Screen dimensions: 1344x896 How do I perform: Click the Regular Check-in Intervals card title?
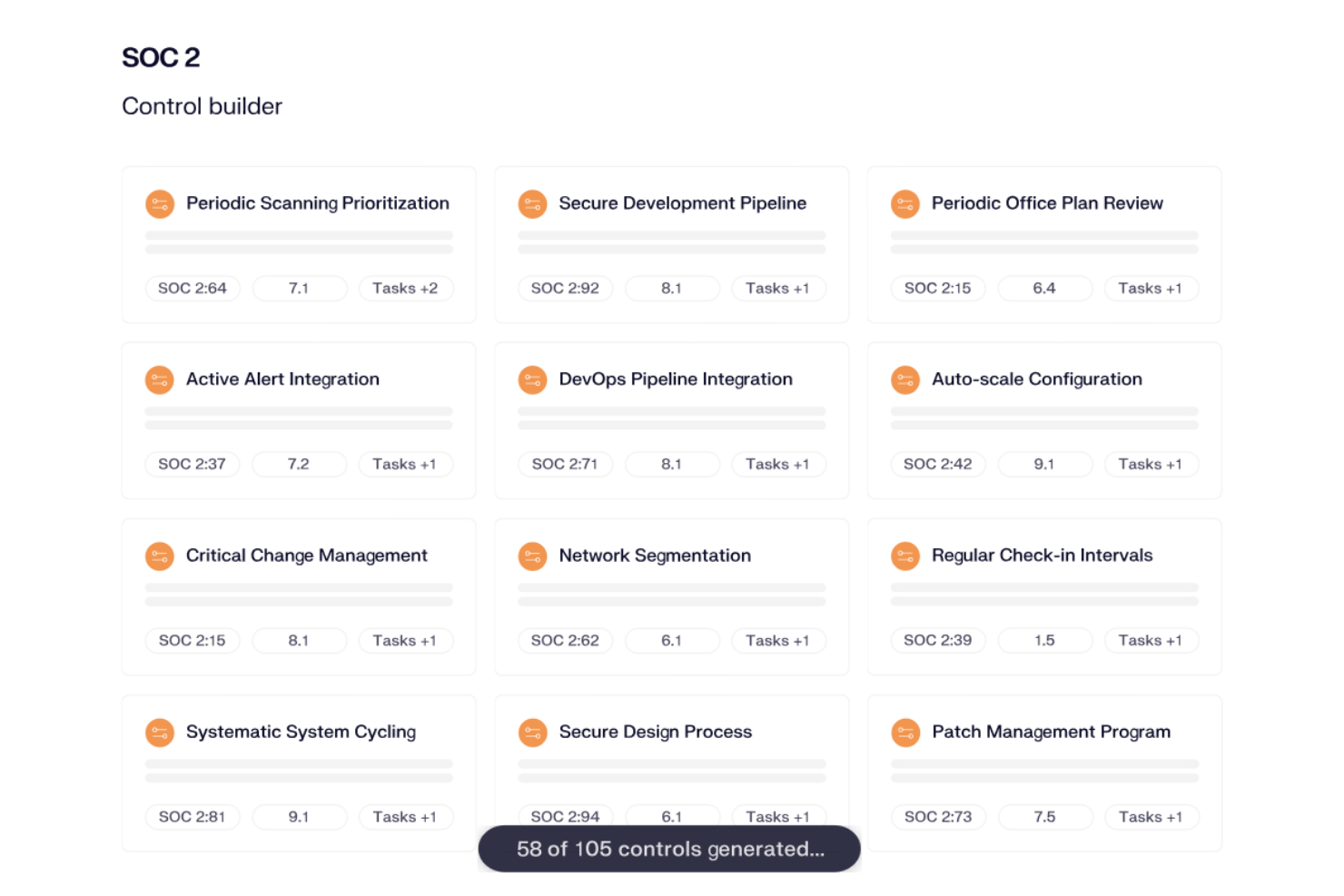pos(1042,556)
